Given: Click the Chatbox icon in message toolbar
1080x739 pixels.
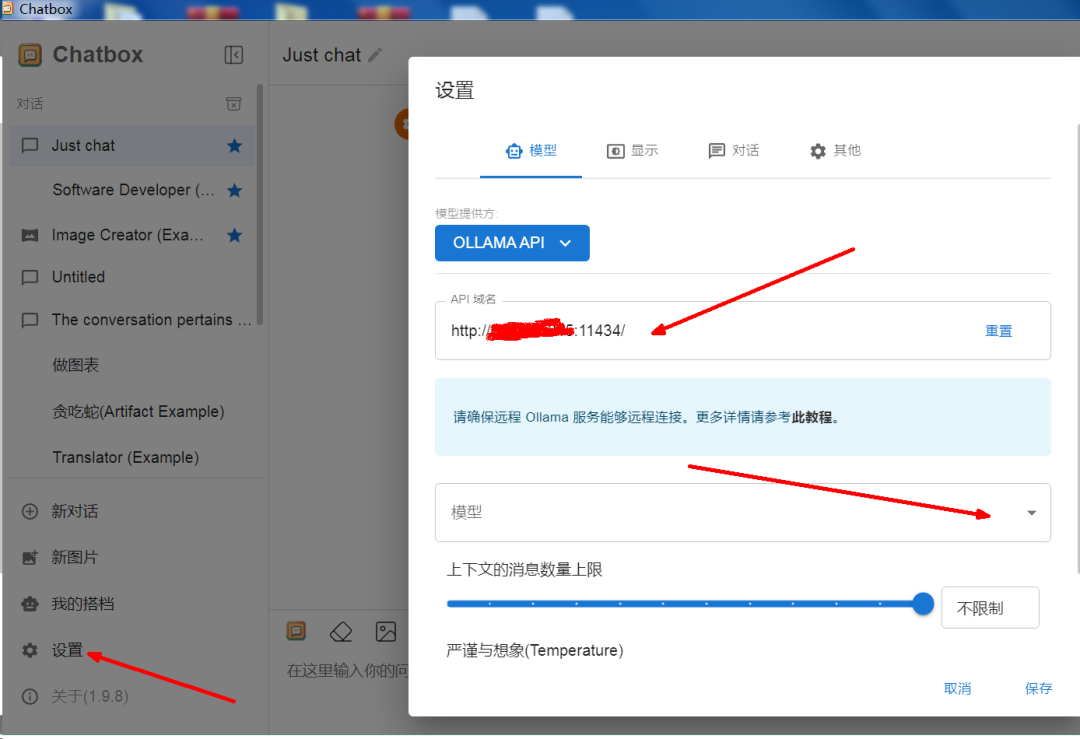Looking at the screenshot, I should (296, 631).
